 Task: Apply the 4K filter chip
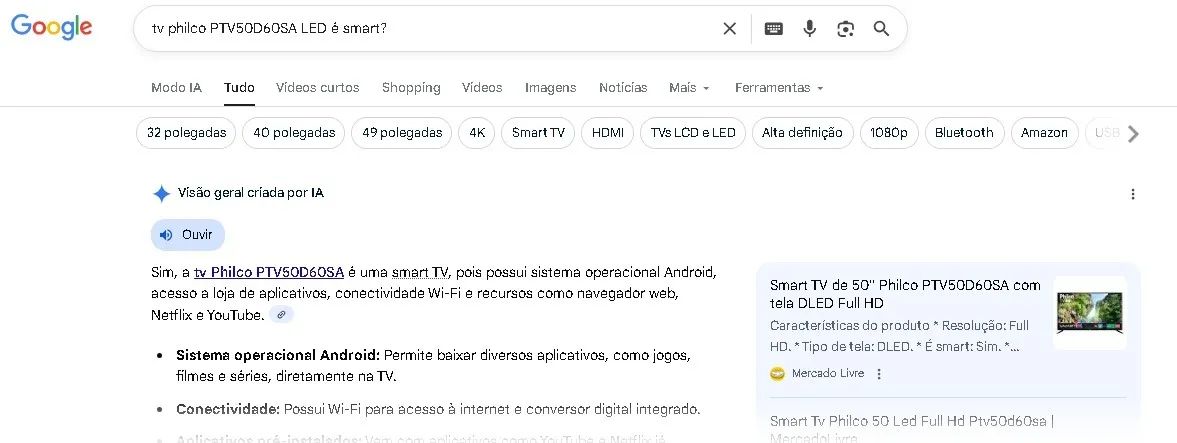tap(477, 133)
